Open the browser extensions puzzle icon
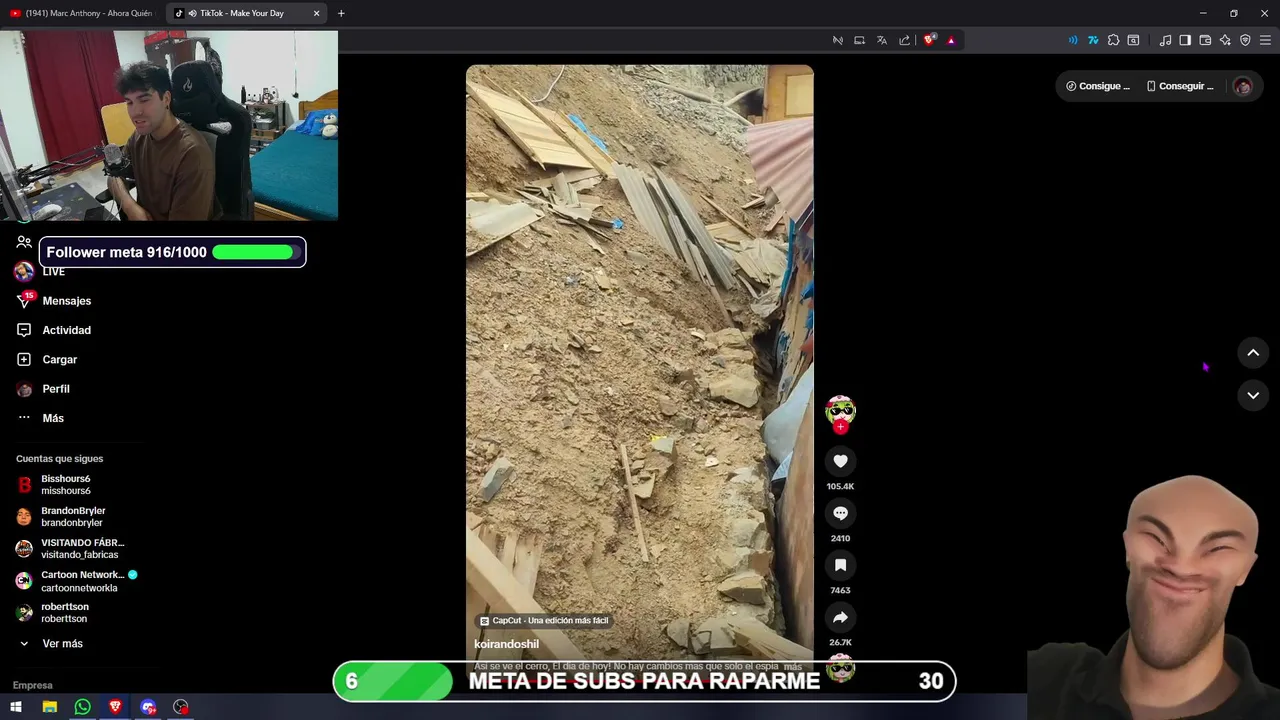 pos(1113,40)
